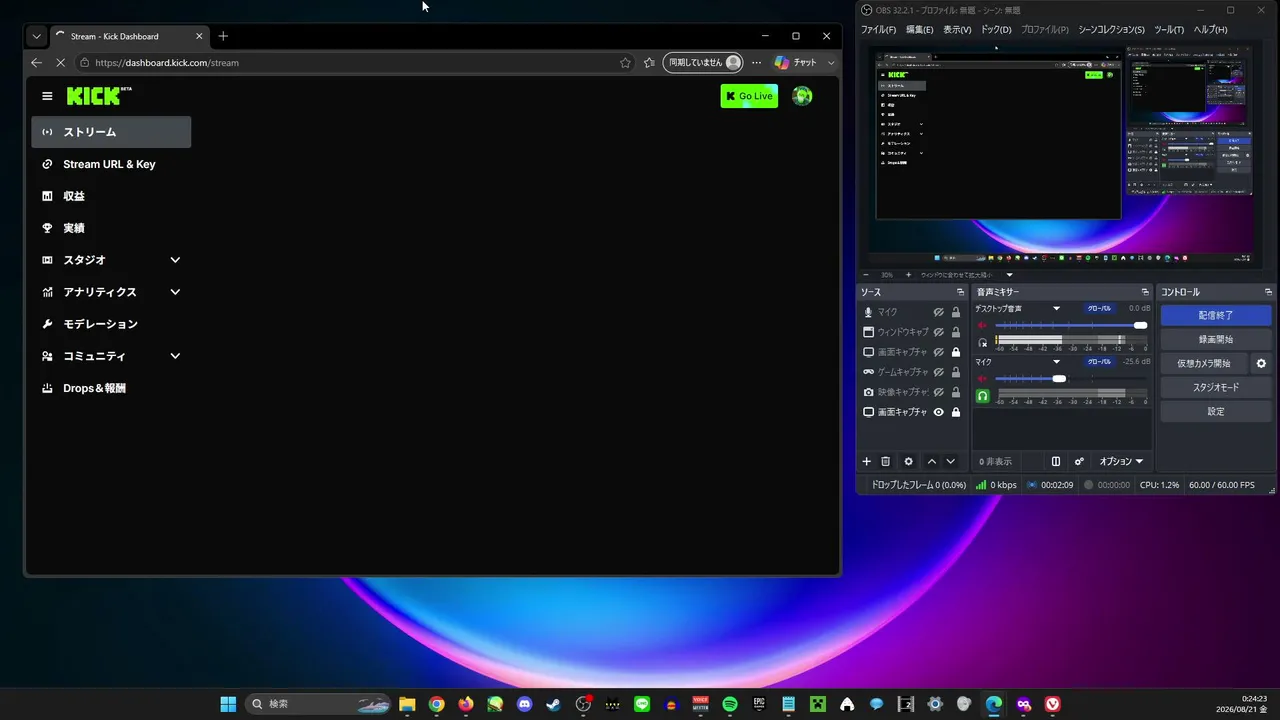Open Discord from the taskbar
The image size is (1280, 720).
(524, 704)
